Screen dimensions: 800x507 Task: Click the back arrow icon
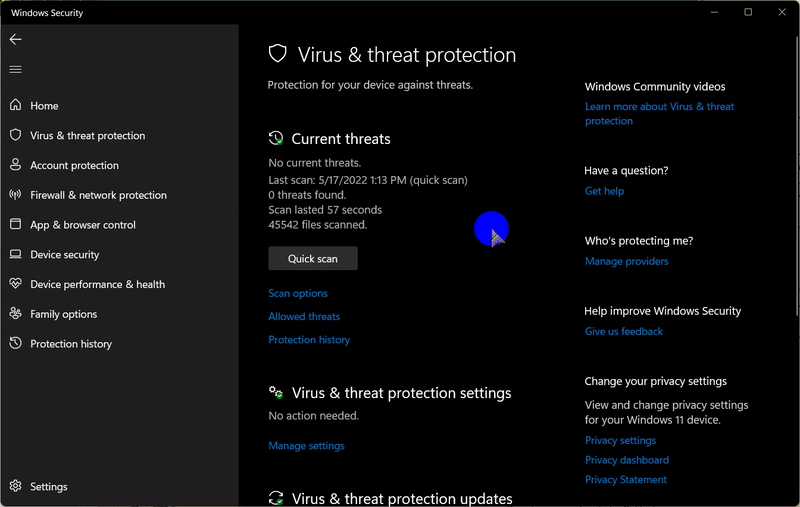[x=15, y=39]
